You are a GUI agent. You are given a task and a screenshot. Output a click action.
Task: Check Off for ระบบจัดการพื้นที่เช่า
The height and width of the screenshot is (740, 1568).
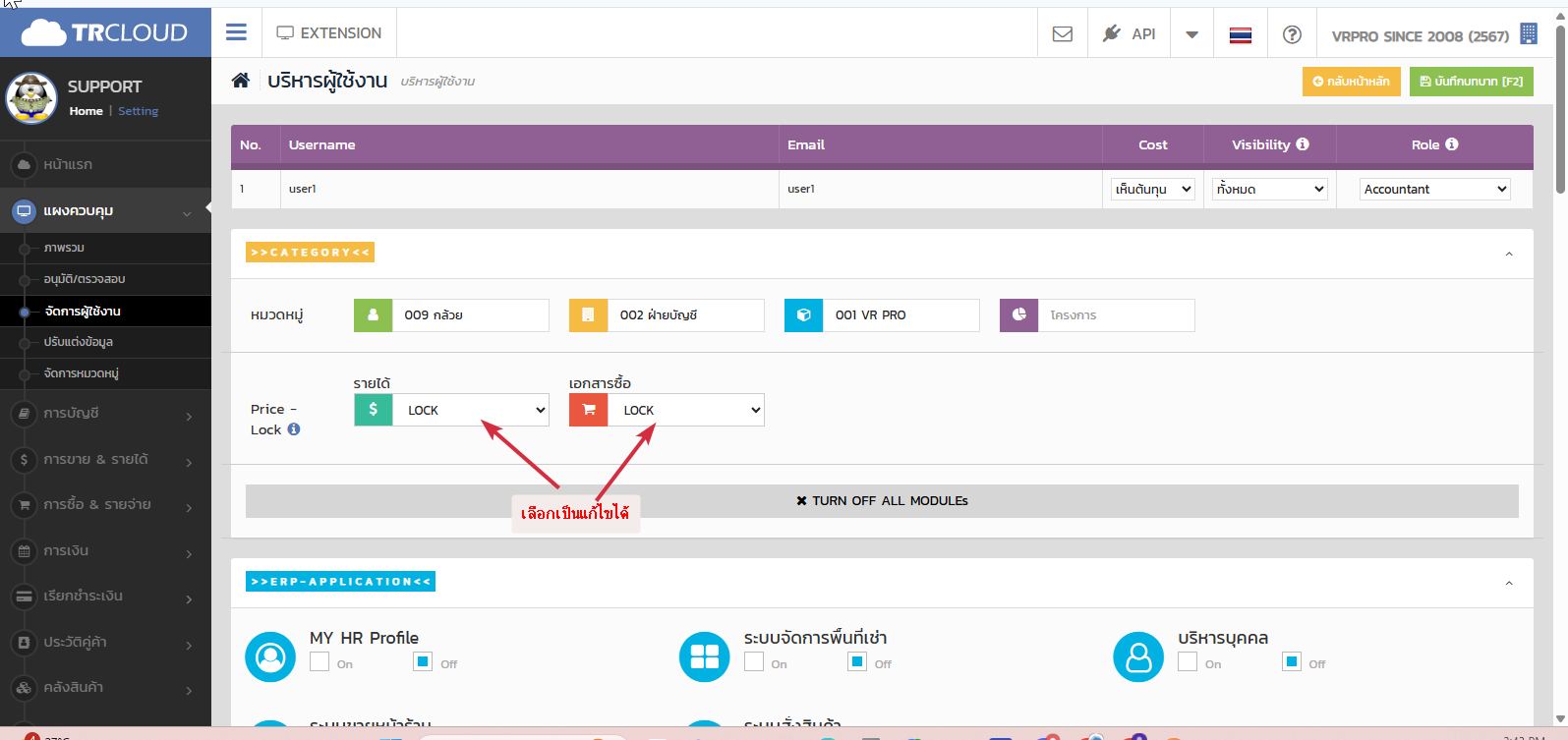(857, 661)
